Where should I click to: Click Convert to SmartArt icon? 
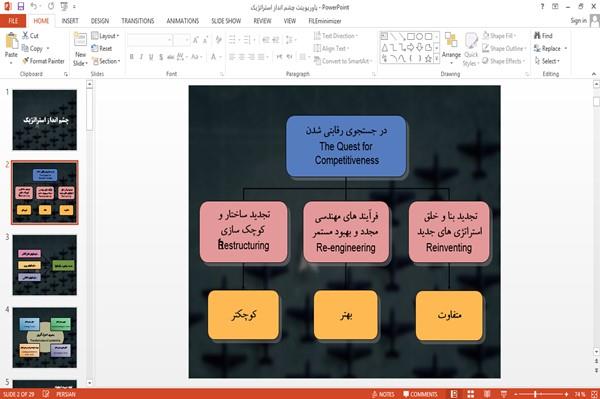coord(317,61)
